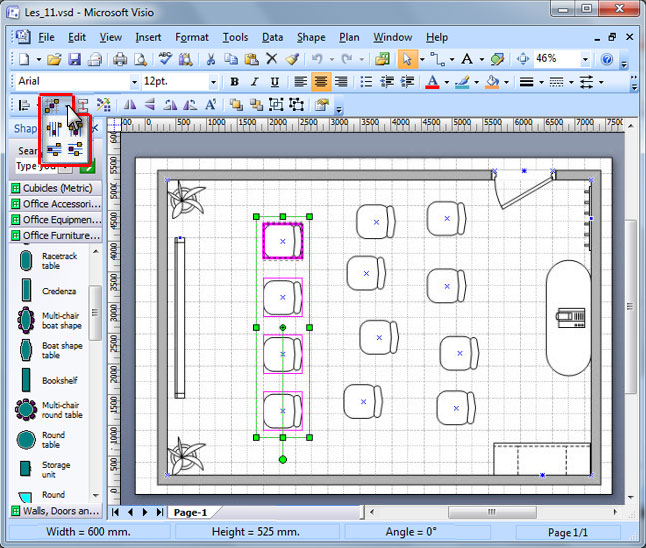Delete the selection with the X icon
This screenshot has height=548, width=646.
(271, 59)
